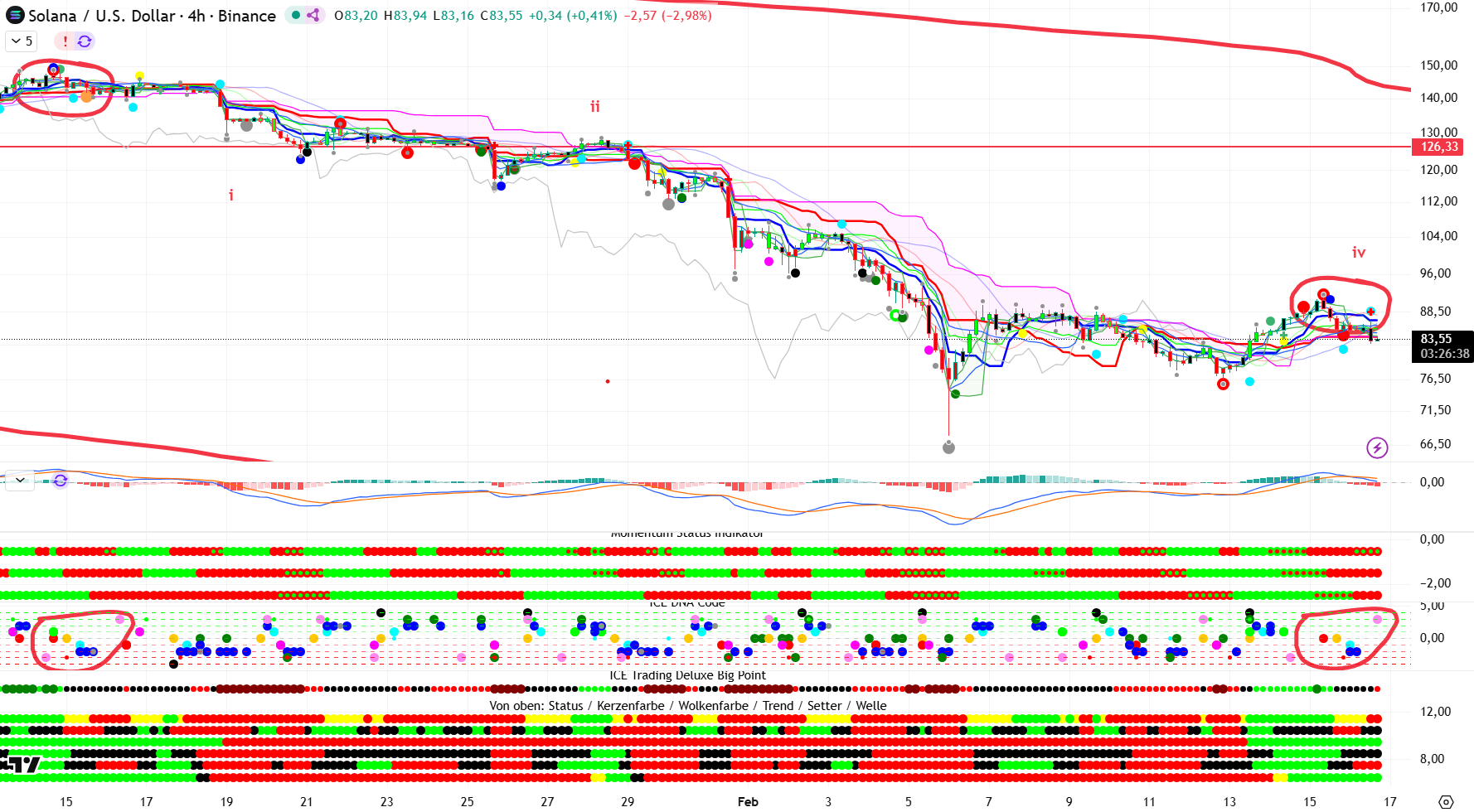The width and height of the screenshot is (1474, 812).
Task: Click the wave label 'iv' on chart
Action: pos(1358,253)
